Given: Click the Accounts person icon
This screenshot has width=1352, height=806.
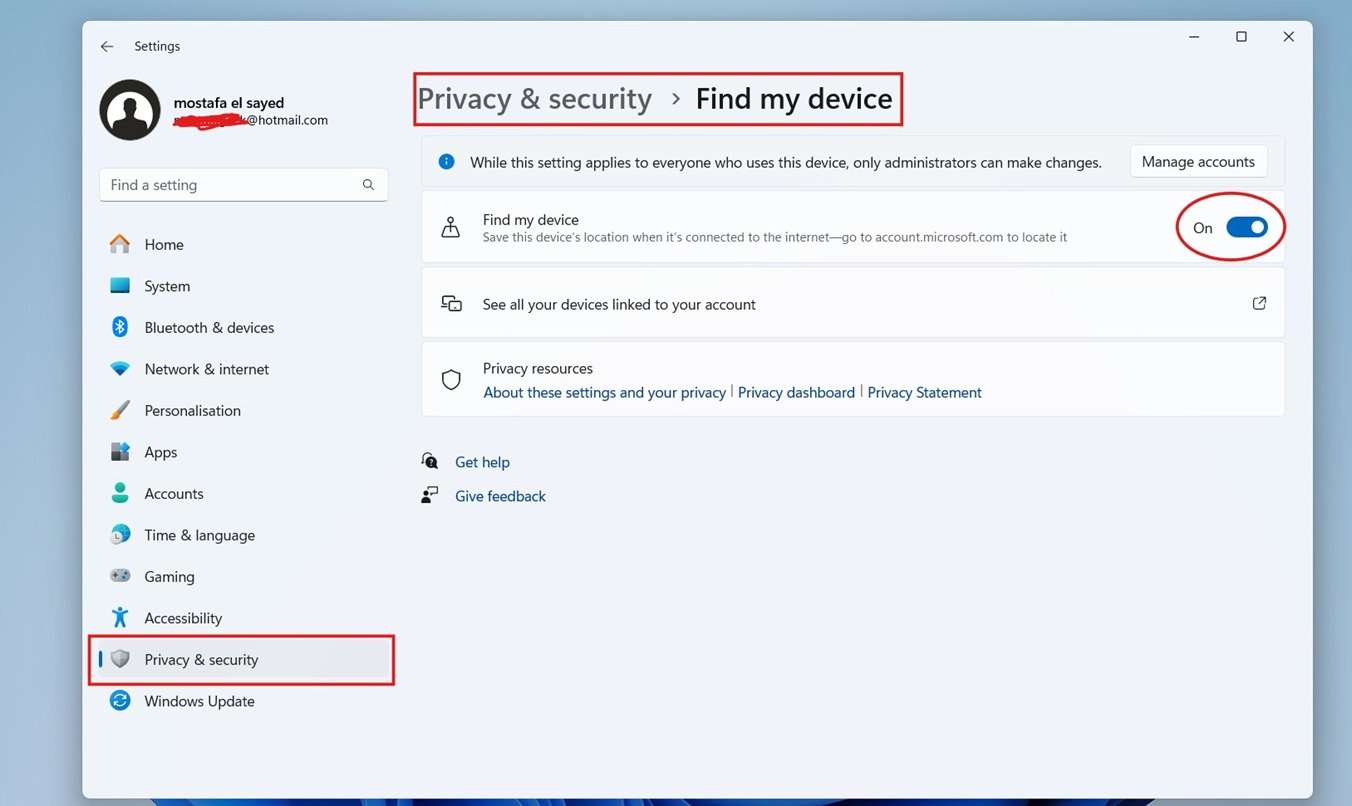Looking at the screenshot, I should click(x=120, y=493).
